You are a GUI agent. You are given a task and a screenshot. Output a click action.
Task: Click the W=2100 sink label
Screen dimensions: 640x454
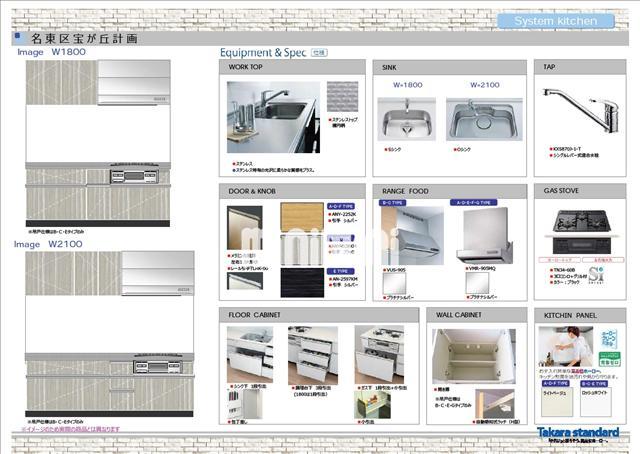484,85
